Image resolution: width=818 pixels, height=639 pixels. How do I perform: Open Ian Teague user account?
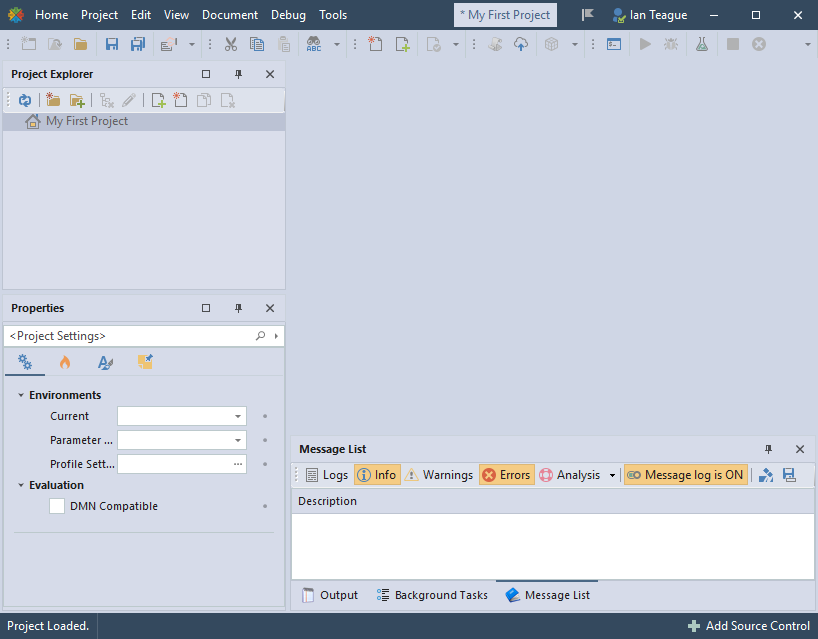pyautogui.click(x=650, y=15)
